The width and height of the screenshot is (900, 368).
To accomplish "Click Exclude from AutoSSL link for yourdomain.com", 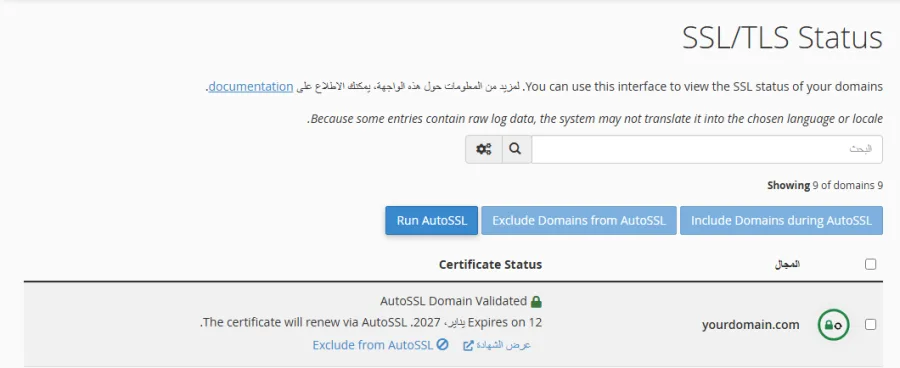I will (x=380, y=344).
